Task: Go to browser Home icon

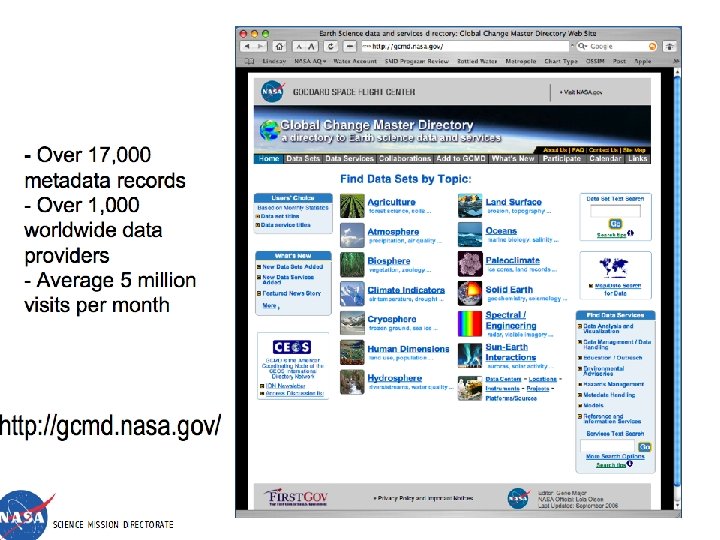Action: [x=279, y=46]
